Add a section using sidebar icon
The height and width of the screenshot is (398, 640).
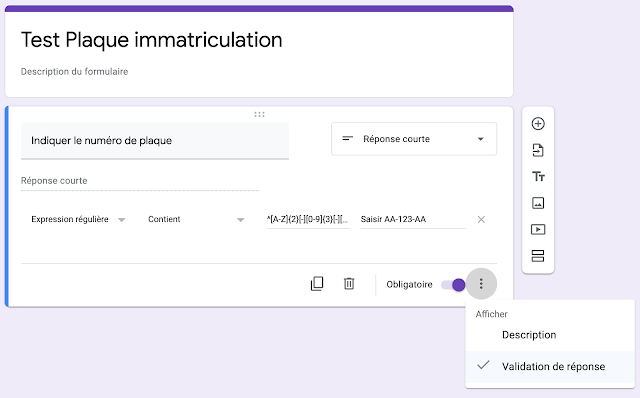coord(538,256)
